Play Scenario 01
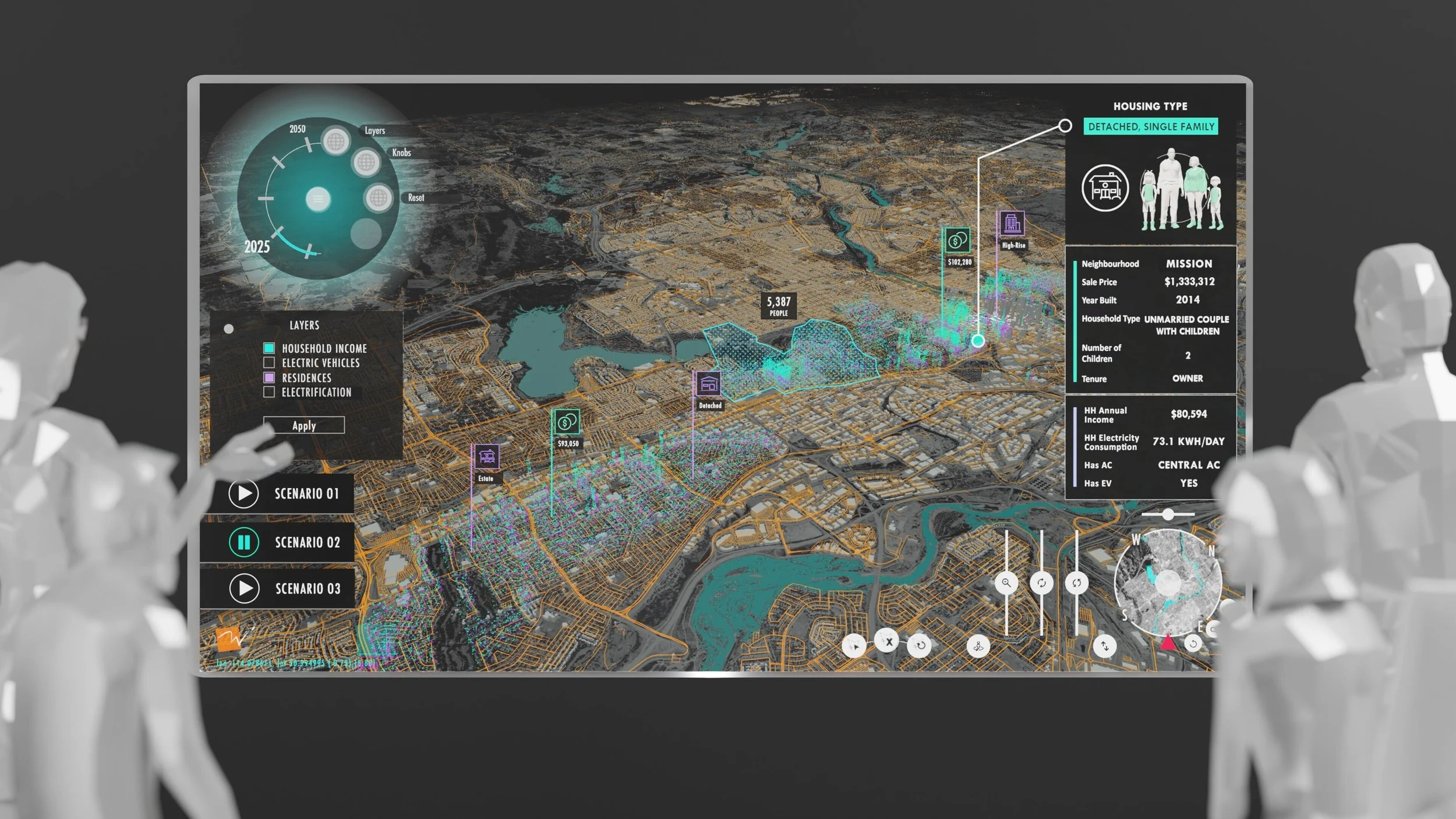Viewport: 1456px width, 819px height. pos(243,494)
